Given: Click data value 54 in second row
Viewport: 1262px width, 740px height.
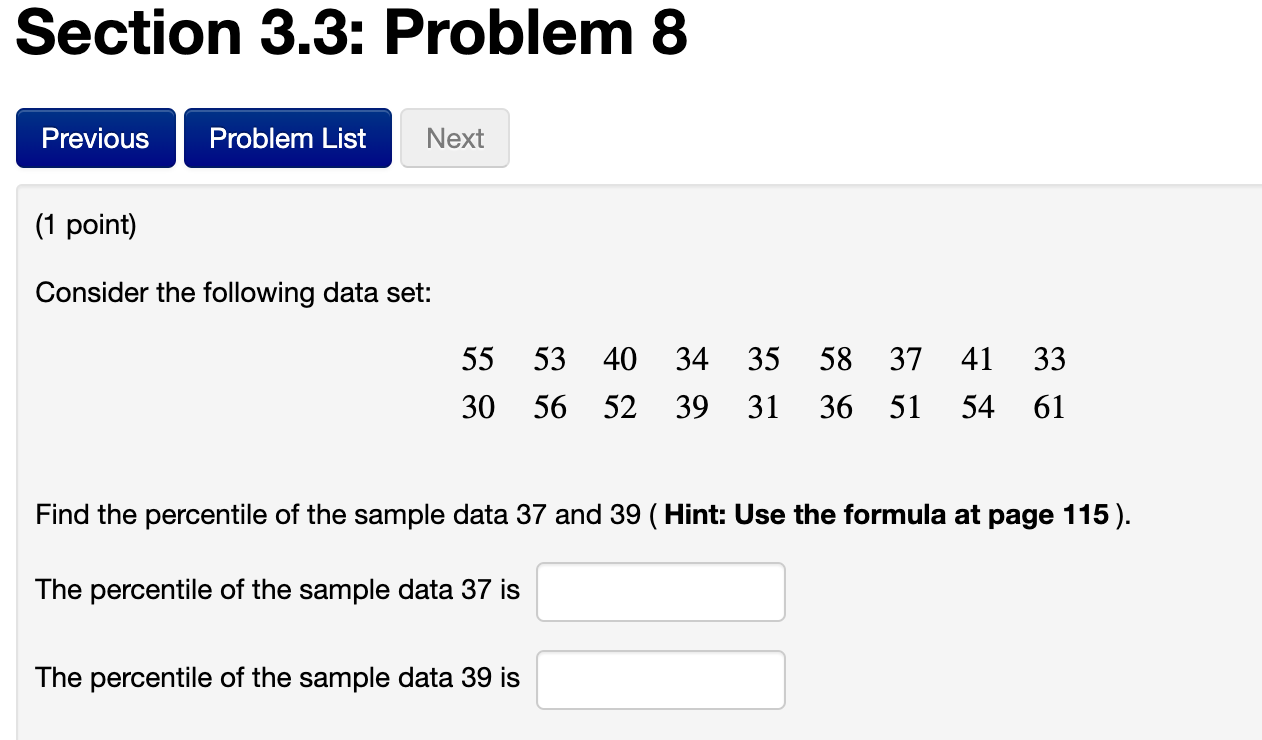Looking at the screenshot, I should click(x=977, y=407).
